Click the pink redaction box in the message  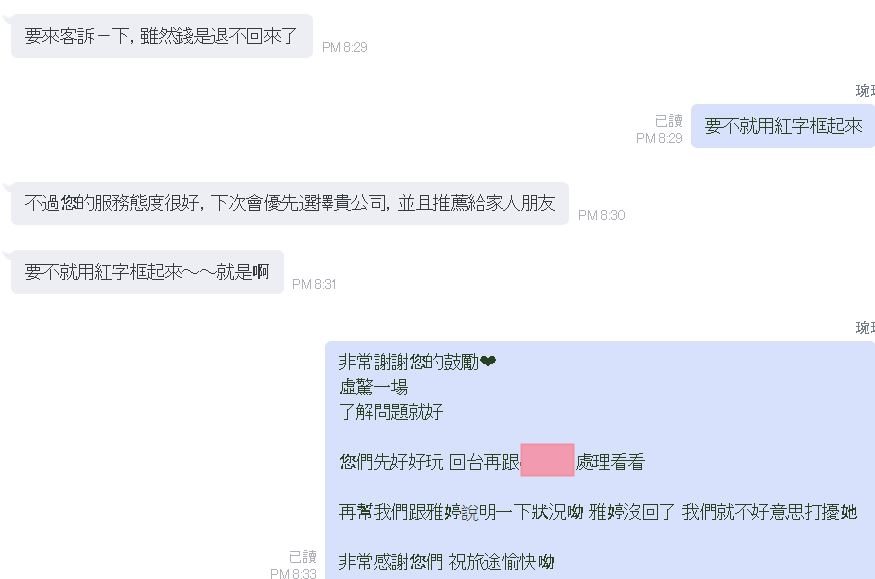pyautogui.click(x=547, y=460)
